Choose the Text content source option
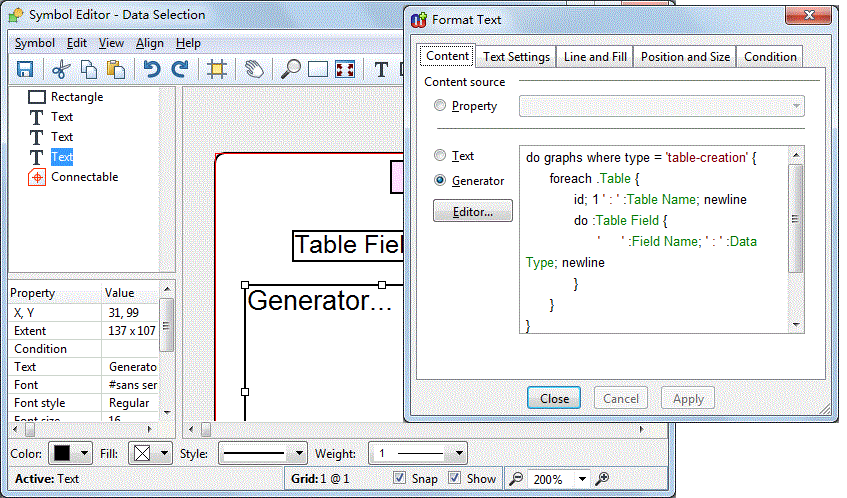 click(x=441, y=156)
